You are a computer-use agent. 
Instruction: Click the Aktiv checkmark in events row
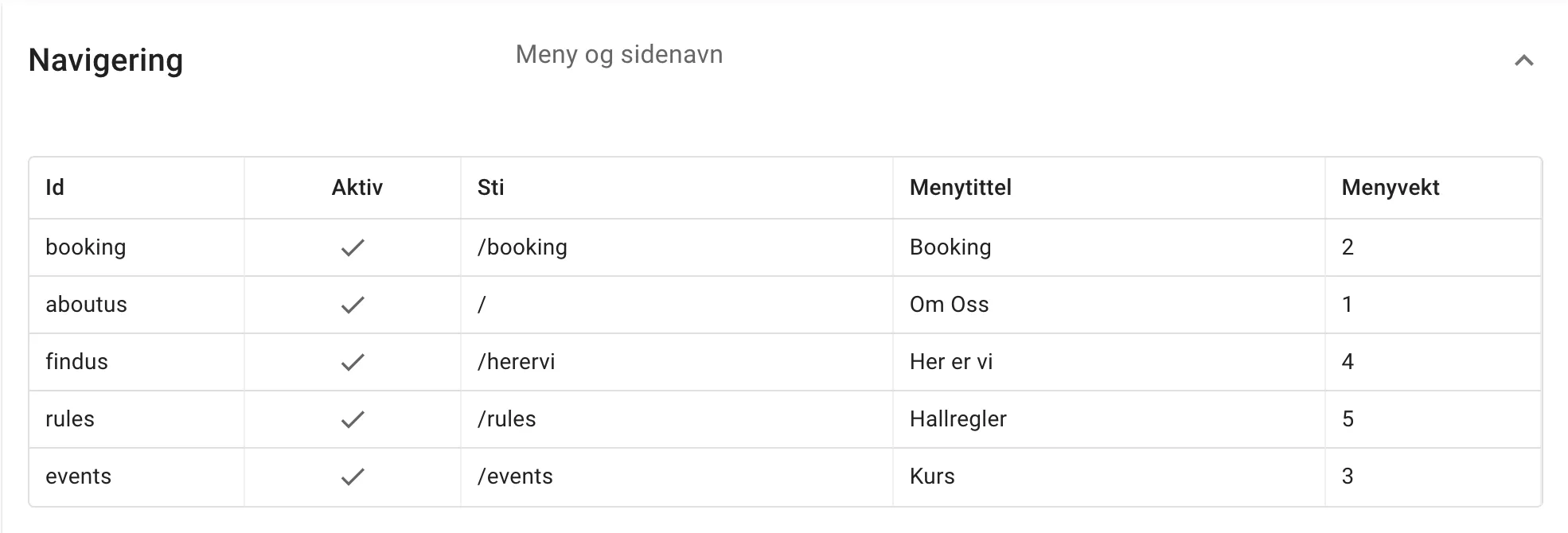(x=353, y=477)
